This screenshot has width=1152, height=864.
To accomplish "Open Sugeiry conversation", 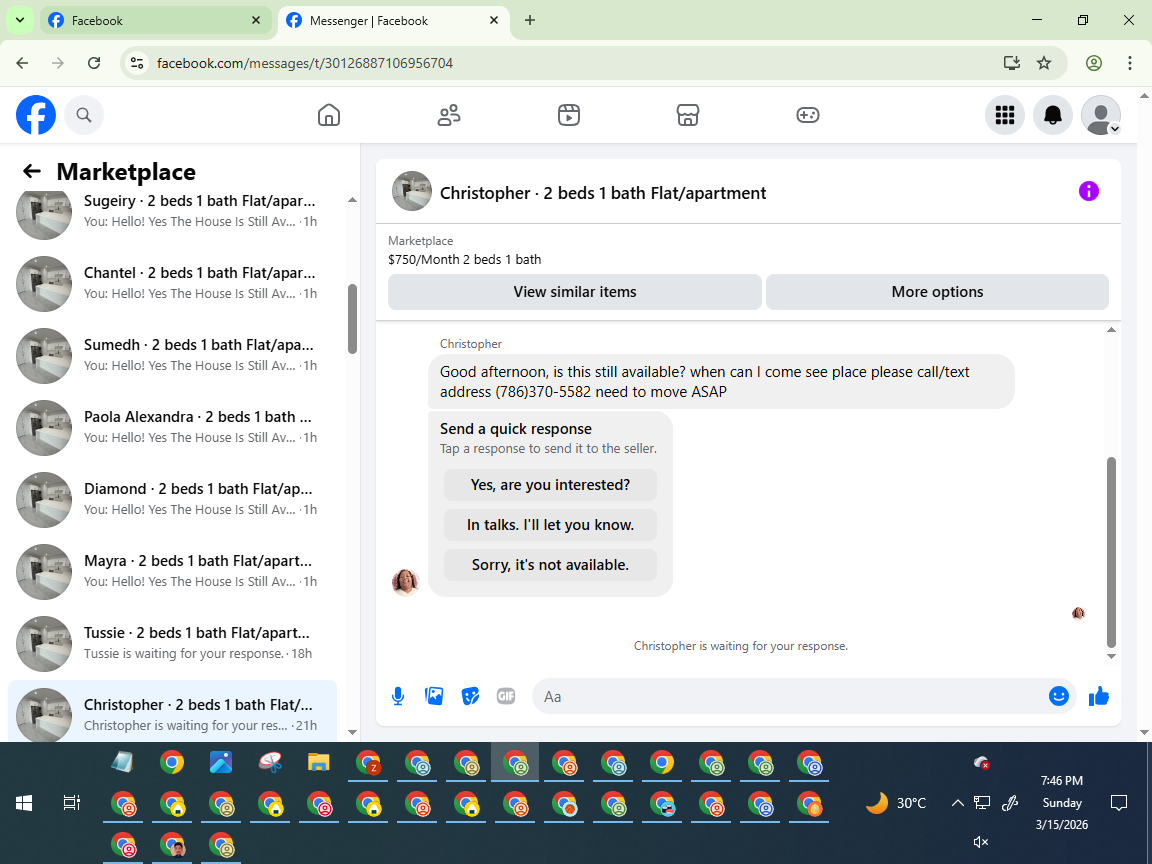I will (173, 211).
